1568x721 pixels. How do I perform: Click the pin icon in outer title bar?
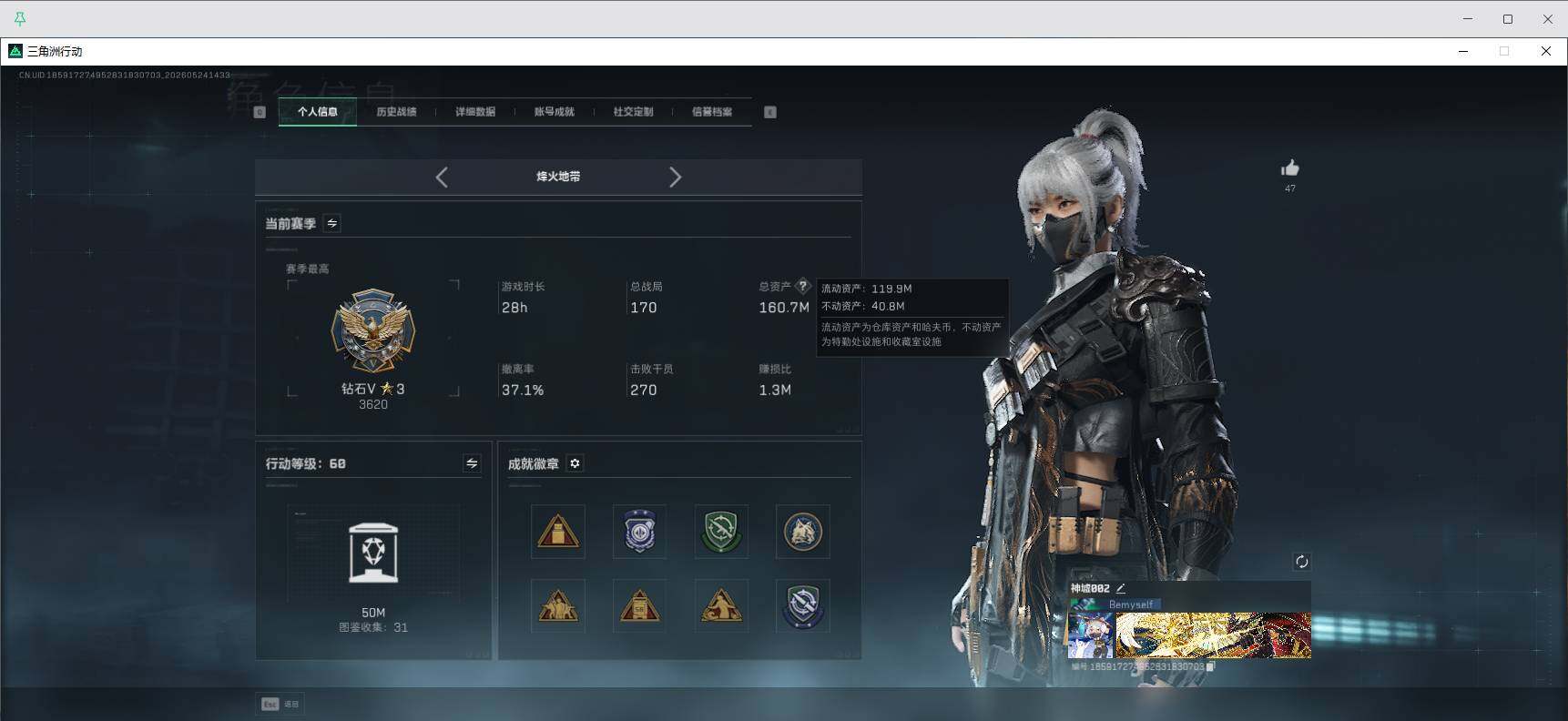tap(20, 18)
